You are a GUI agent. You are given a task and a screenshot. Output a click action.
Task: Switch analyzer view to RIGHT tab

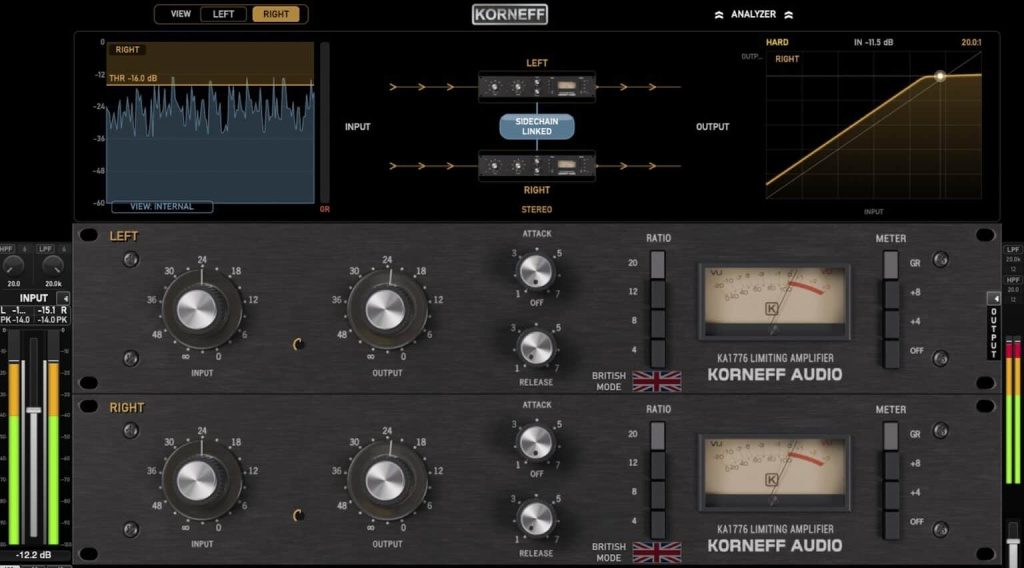[x=276, y=14]
